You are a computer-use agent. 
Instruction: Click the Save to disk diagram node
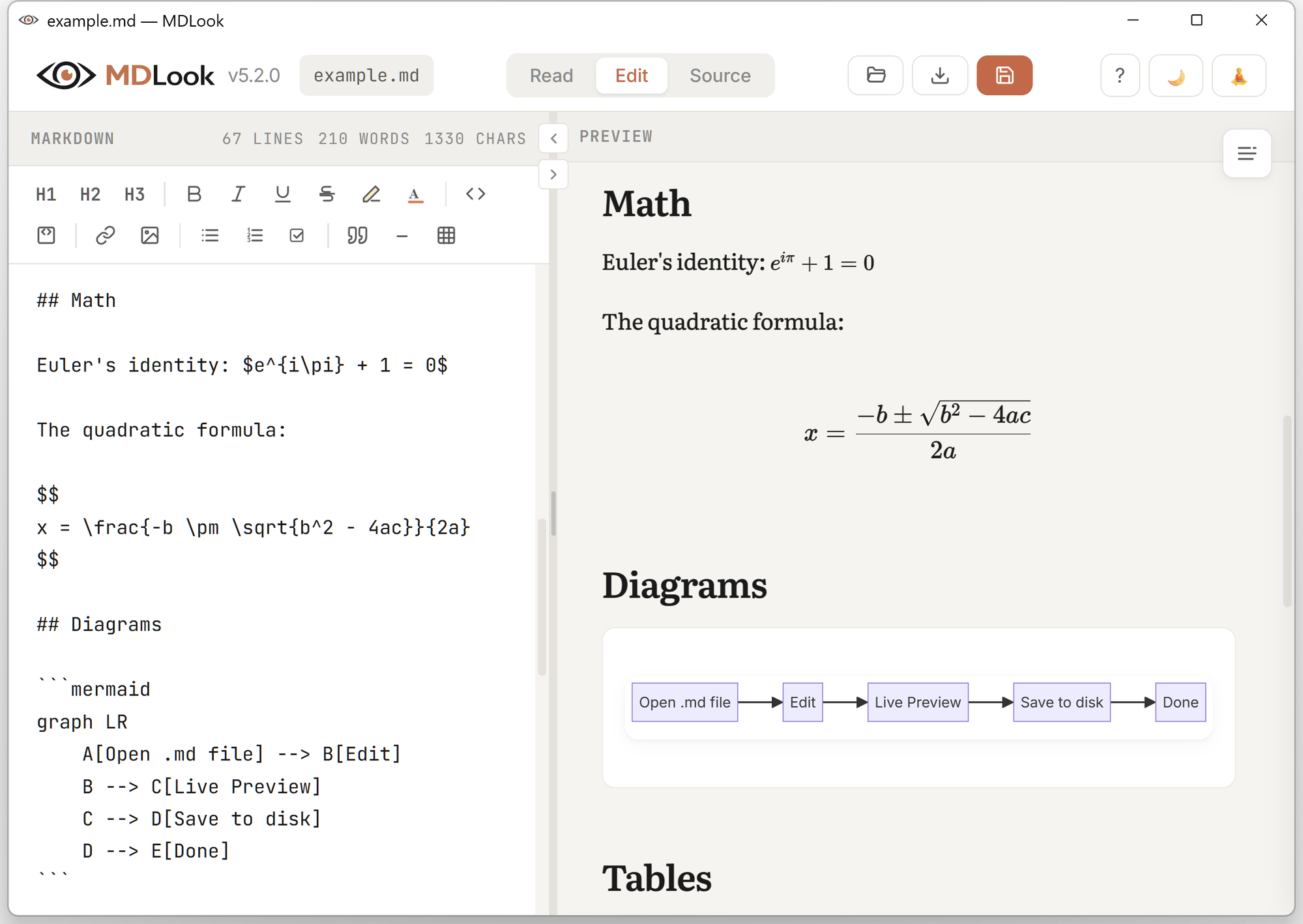pos(1061,702)
